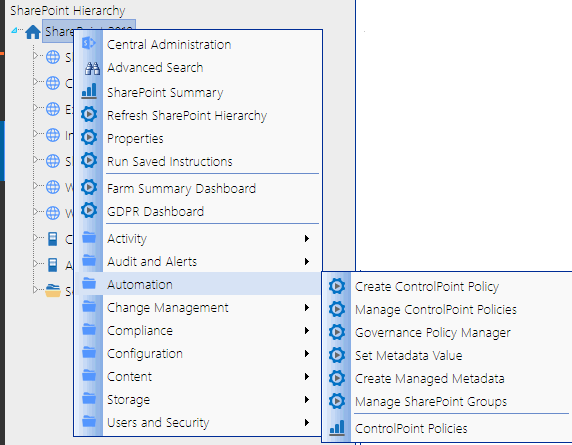Screen dimensions: 572x445
Task: Click the gear icon next to Set Metadata Value
Action: [337, 355]
